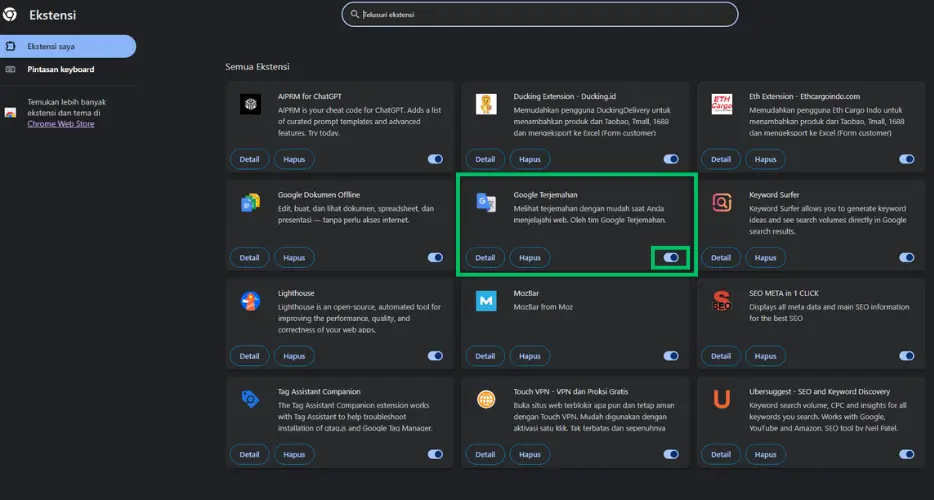Click the MozBar blue M icon

pos(486,301)
